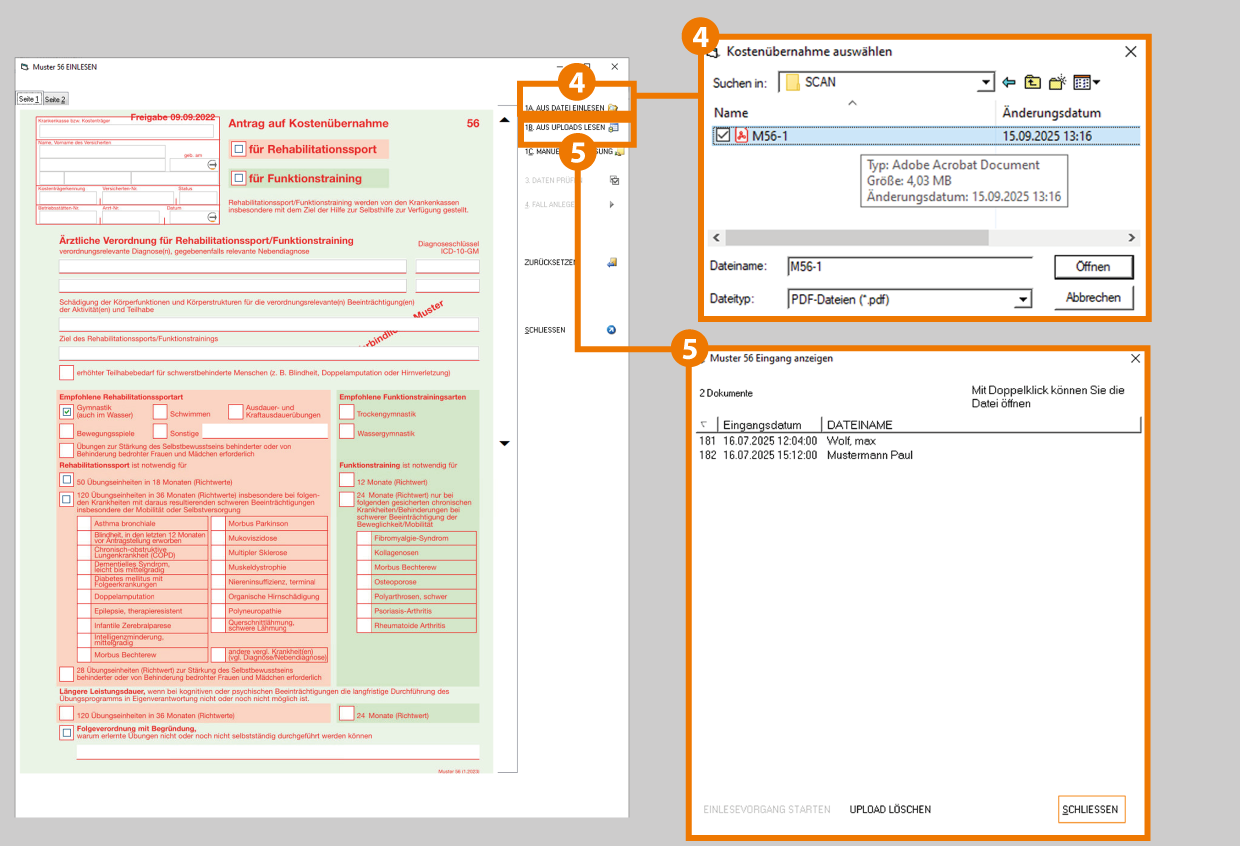This screenshot has width=1240, height=846.
Task: Switch to the 'Seite 2' tab
Action: (x=56, y=99)
